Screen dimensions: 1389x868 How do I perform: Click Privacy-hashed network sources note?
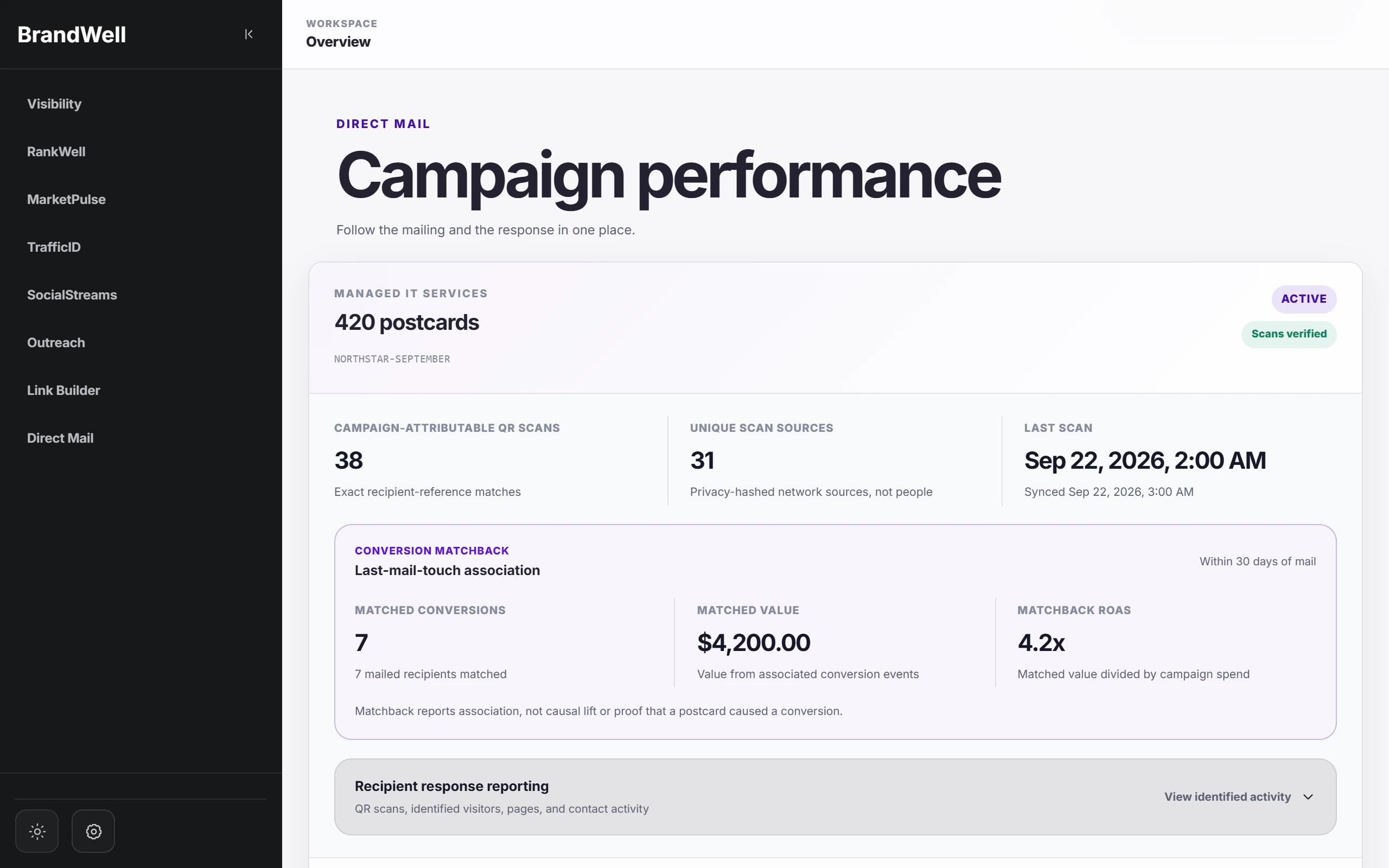(x=811, y=492)
